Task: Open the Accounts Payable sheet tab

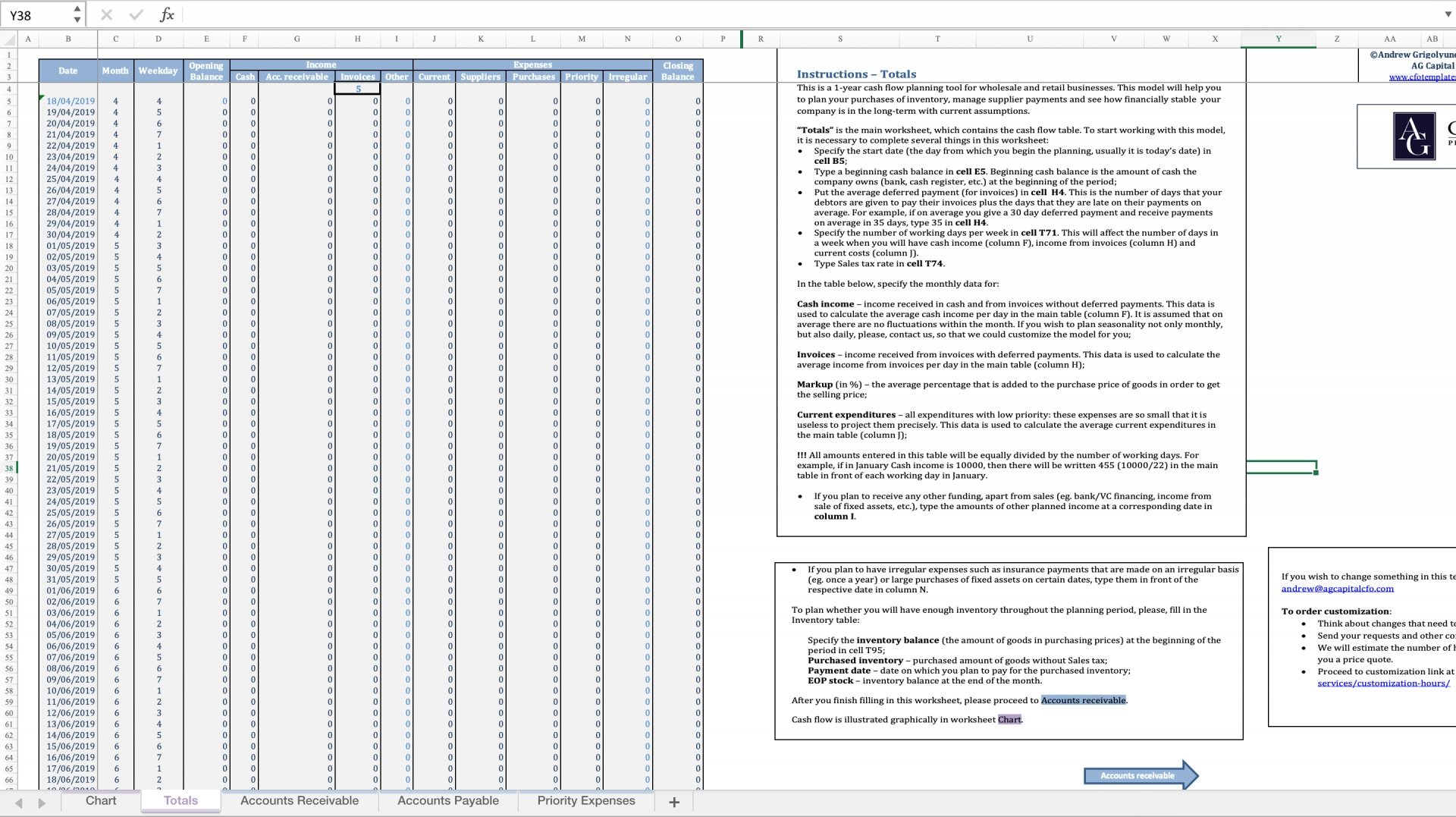Action: pos(448,800)
